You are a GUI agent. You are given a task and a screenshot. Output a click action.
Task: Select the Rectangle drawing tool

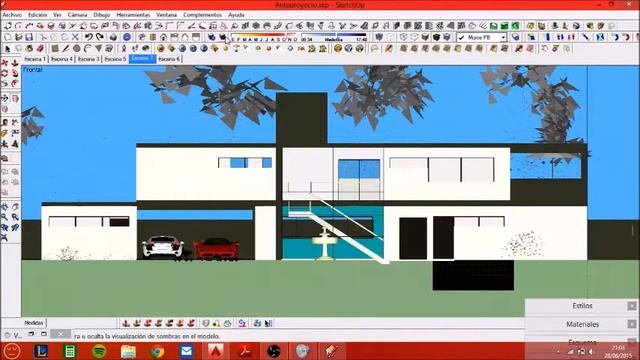(x=54, y=49)
